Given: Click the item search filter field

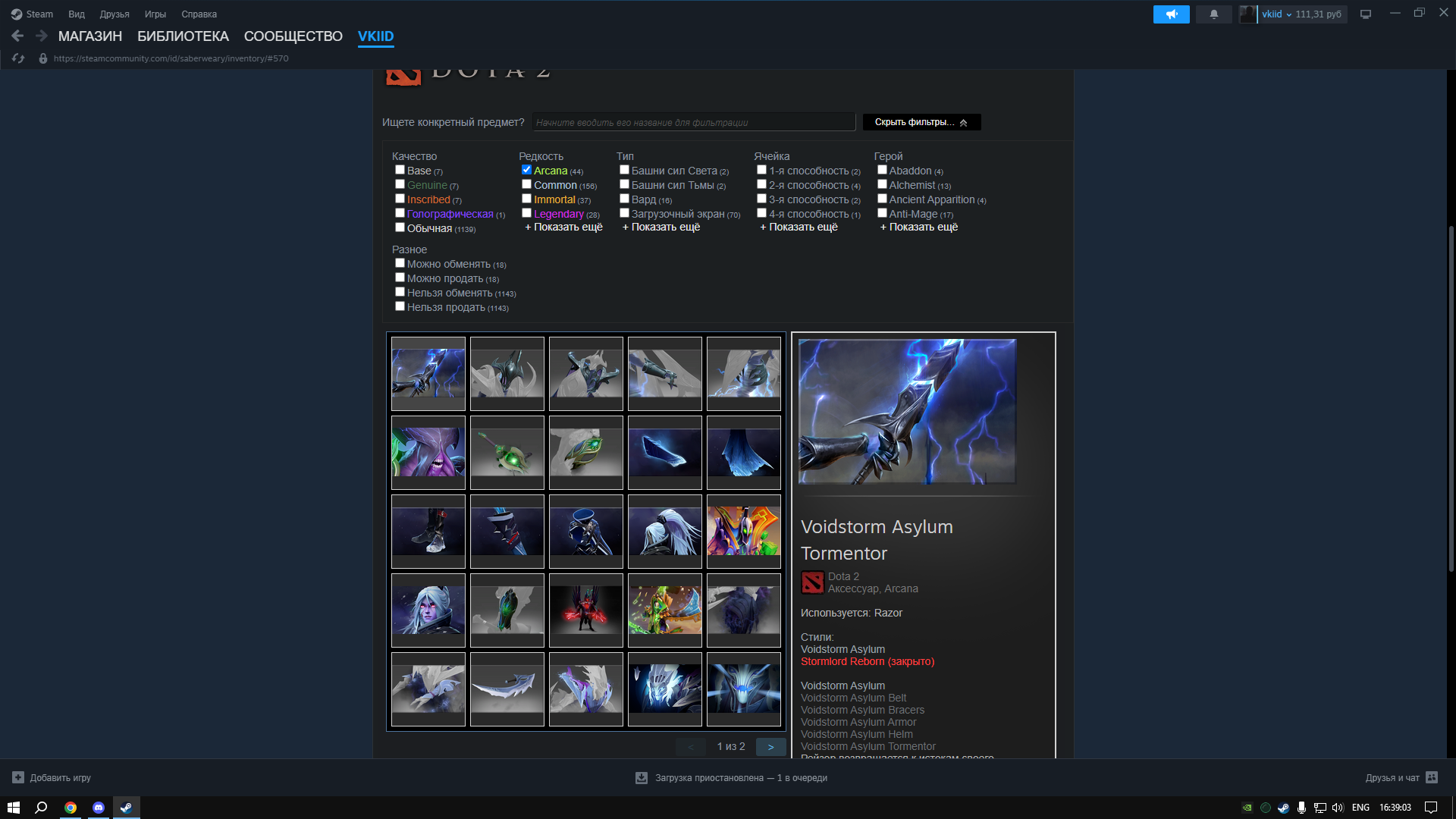Looking at the screenshot, I should click(694, 122).
